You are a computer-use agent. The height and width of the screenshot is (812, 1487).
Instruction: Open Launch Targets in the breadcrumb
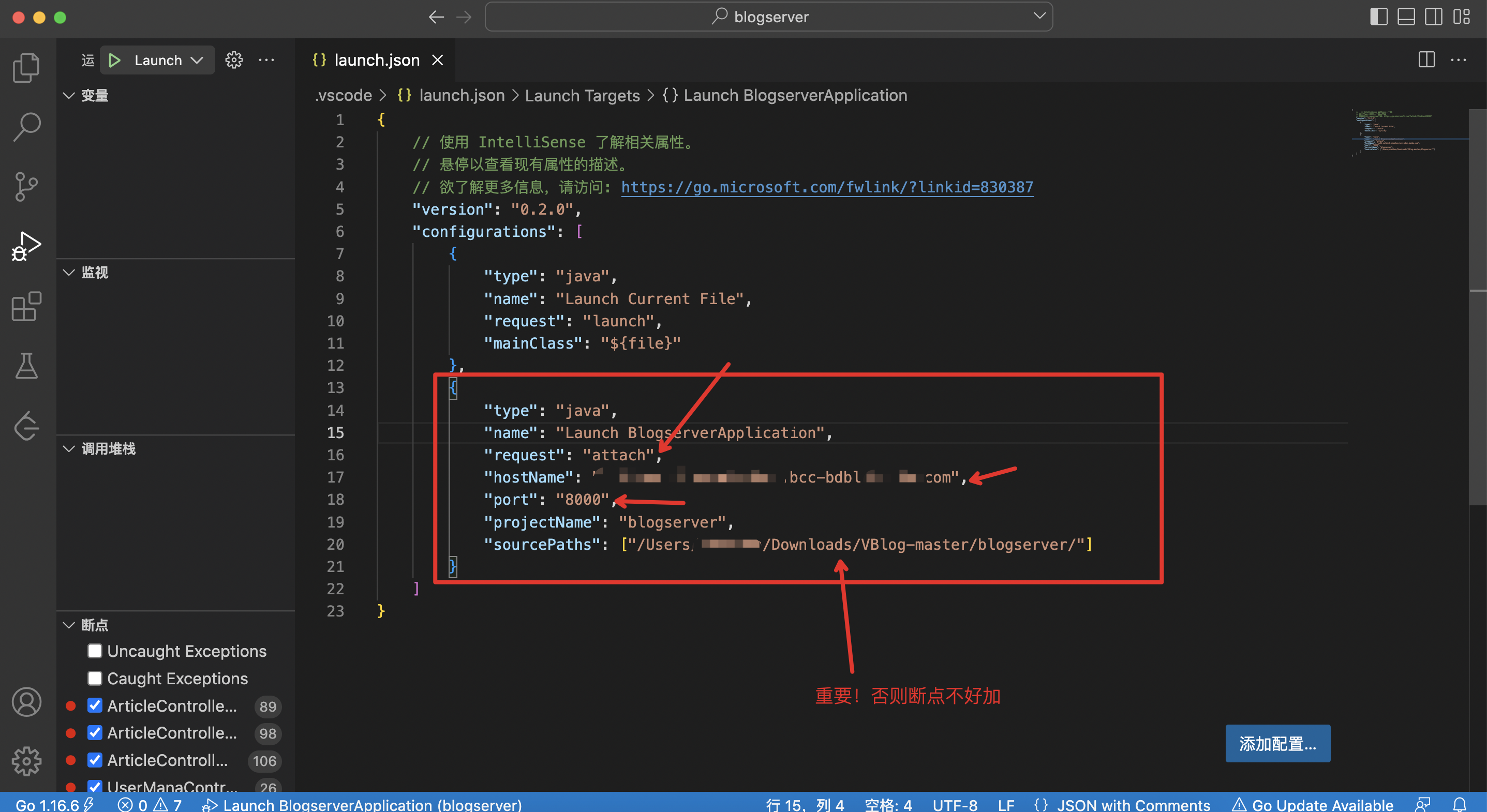pyautogui.click(x=583, y=95)
